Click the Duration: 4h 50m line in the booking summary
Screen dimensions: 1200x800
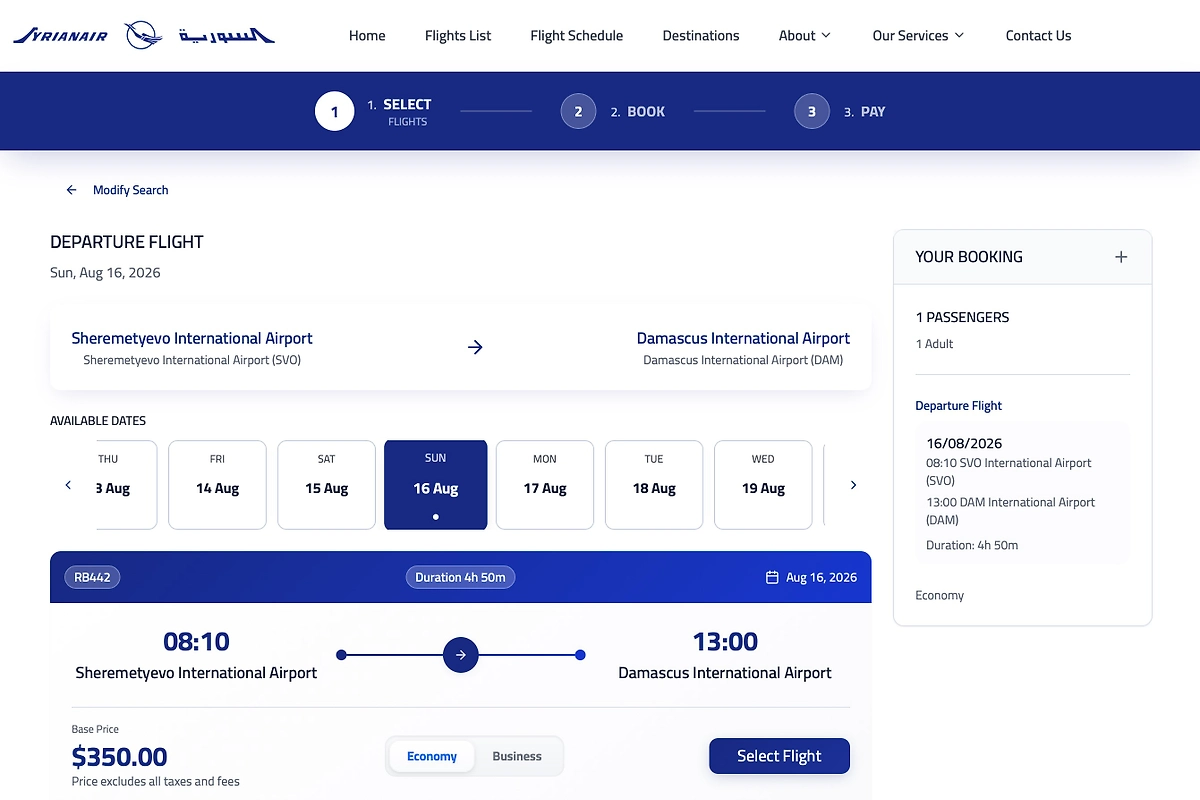pos(972,545)
